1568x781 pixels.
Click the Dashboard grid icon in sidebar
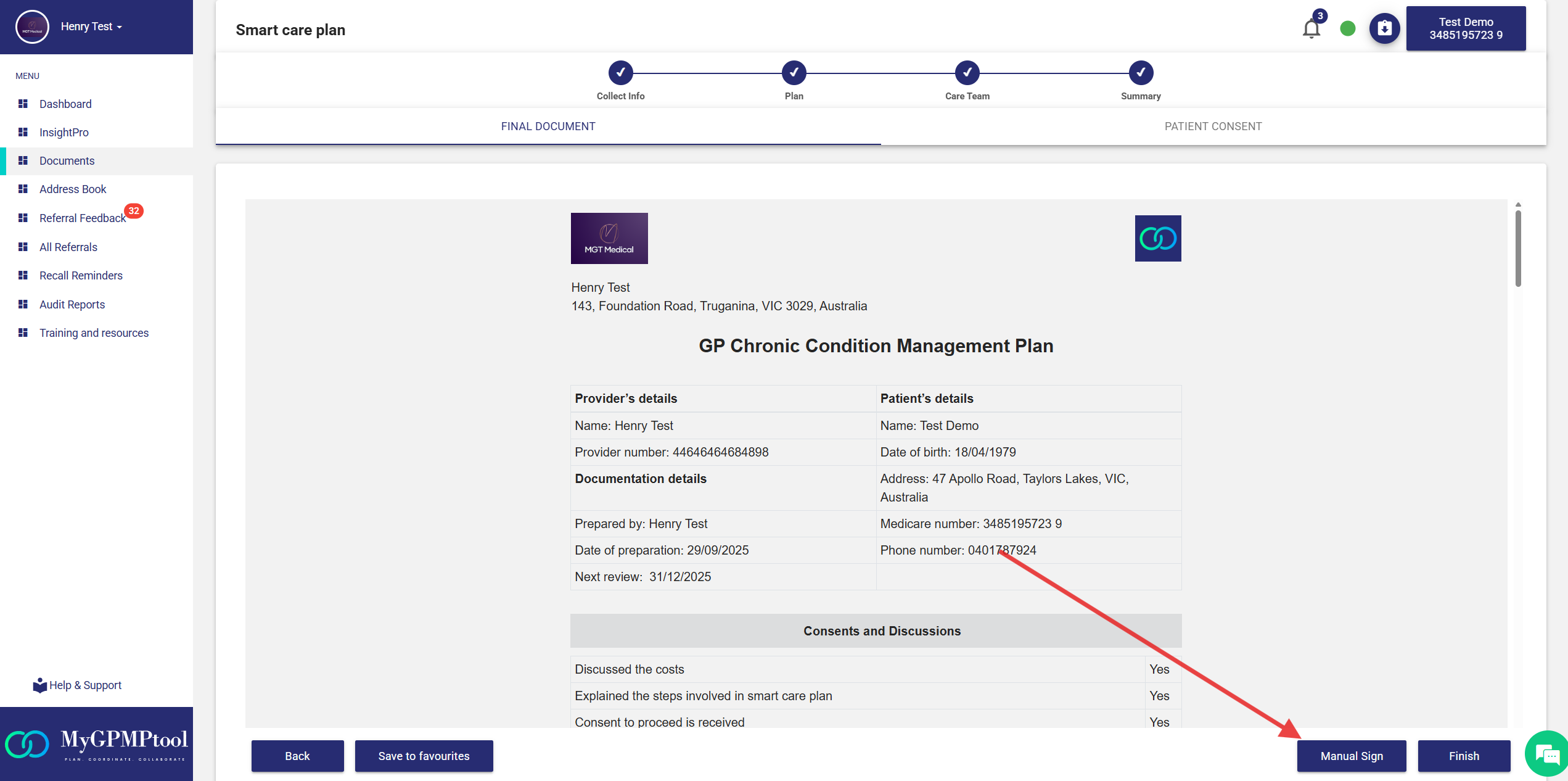click(x=23, y=104)
